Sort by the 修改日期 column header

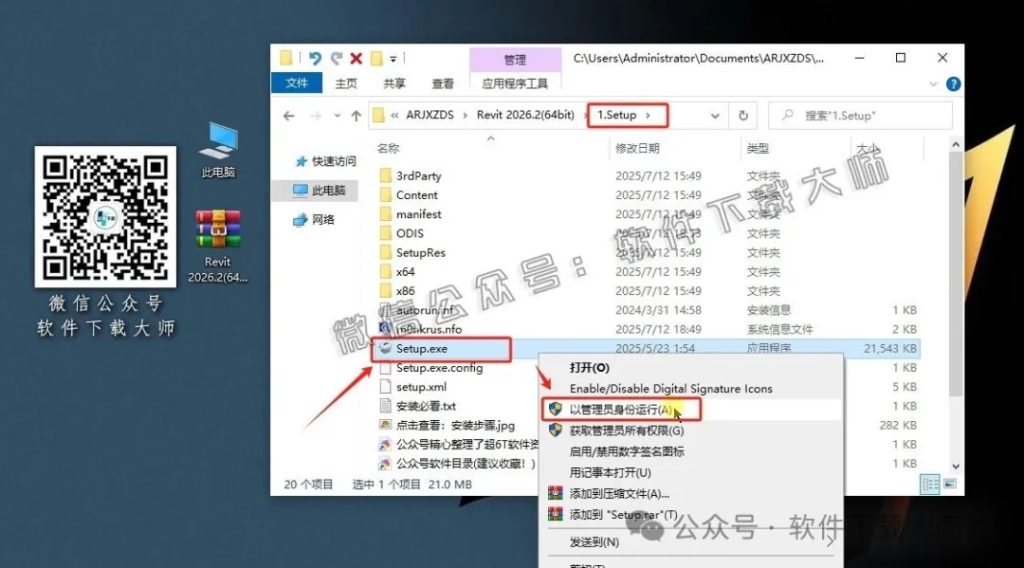637,148
